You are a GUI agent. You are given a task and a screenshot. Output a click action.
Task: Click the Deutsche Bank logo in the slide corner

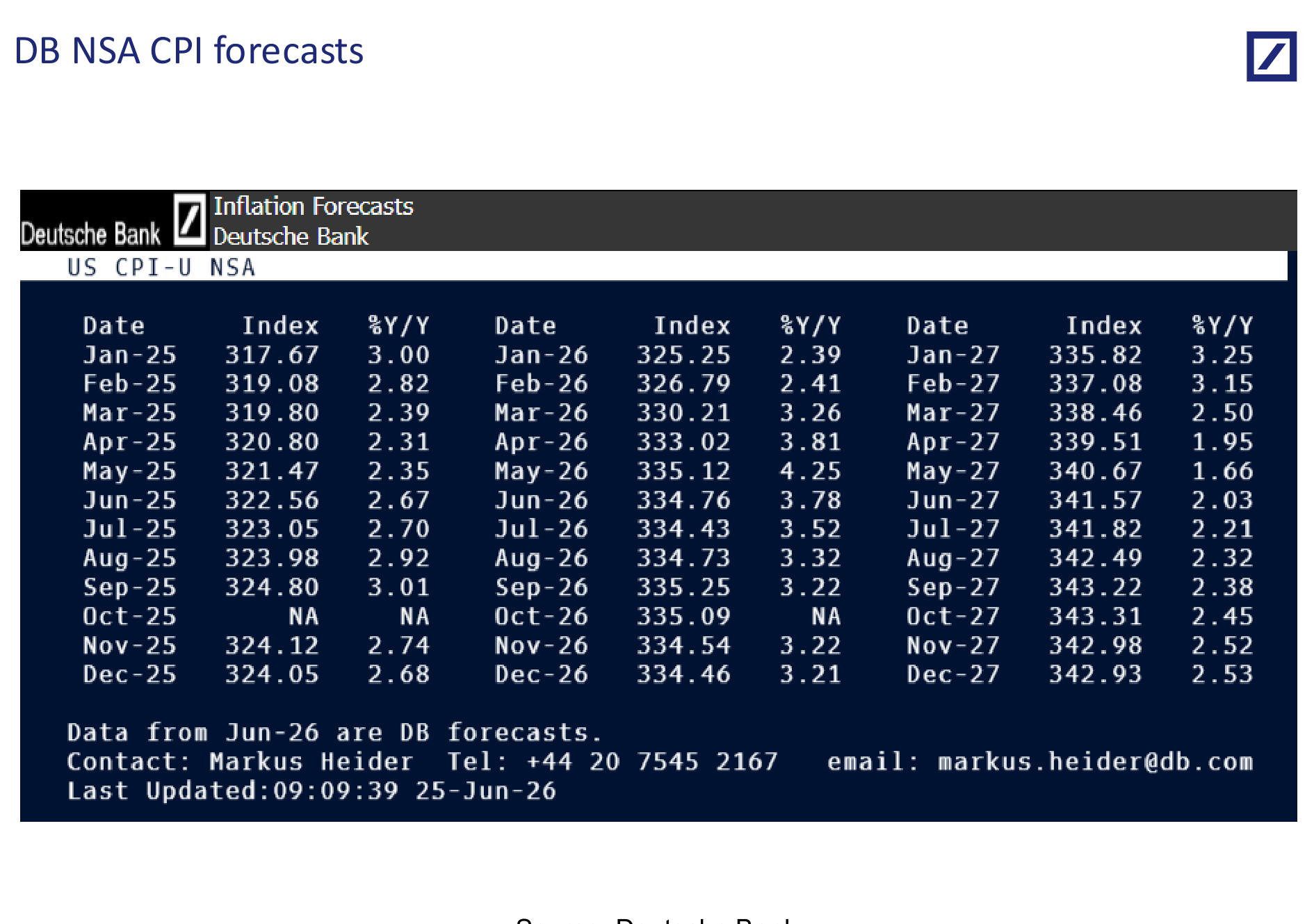[x=1271, y=56]
